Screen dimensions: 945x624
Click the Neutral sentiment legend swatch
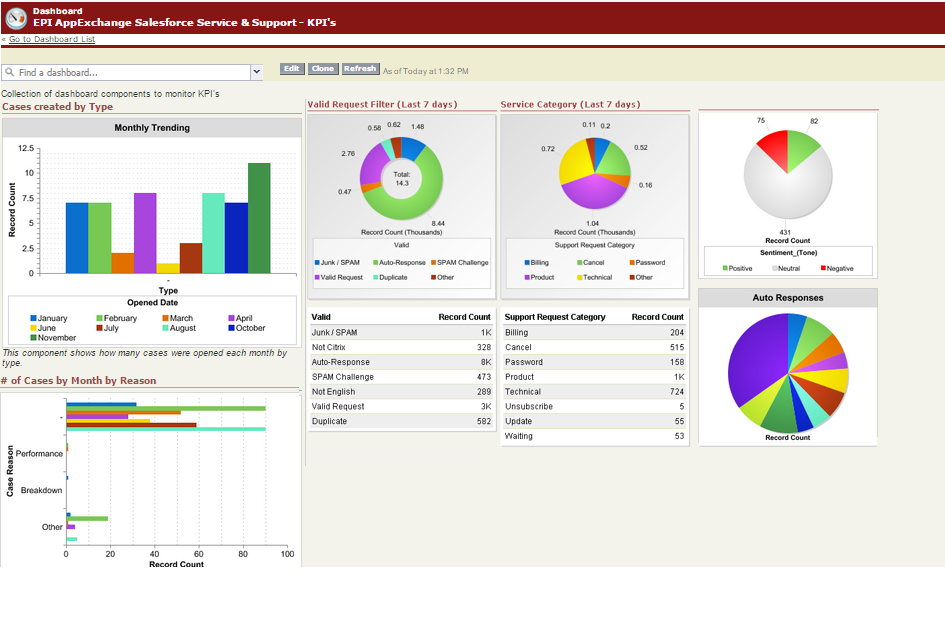tap(774, 268)
